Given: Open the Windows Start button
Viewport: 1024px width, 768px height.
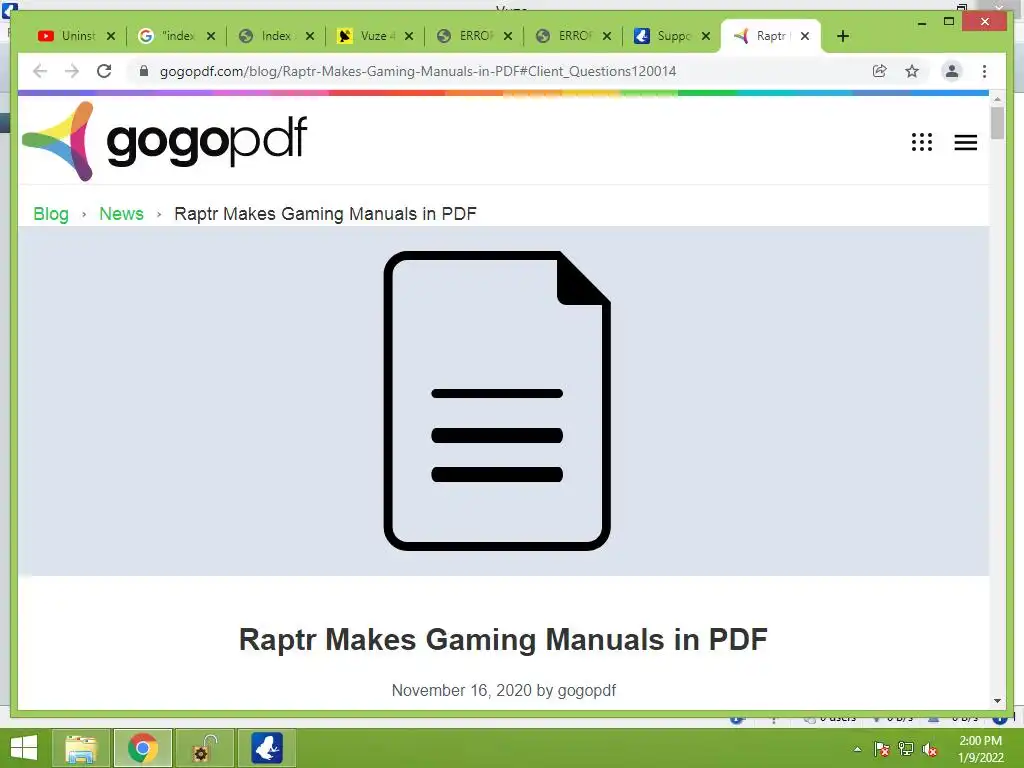Looking at the screenshot, I should click(x=24, y=748).
